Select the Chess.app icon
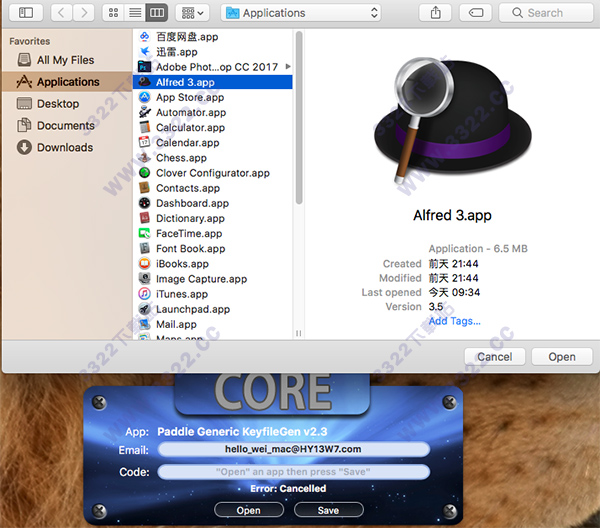 pos(144,158)
